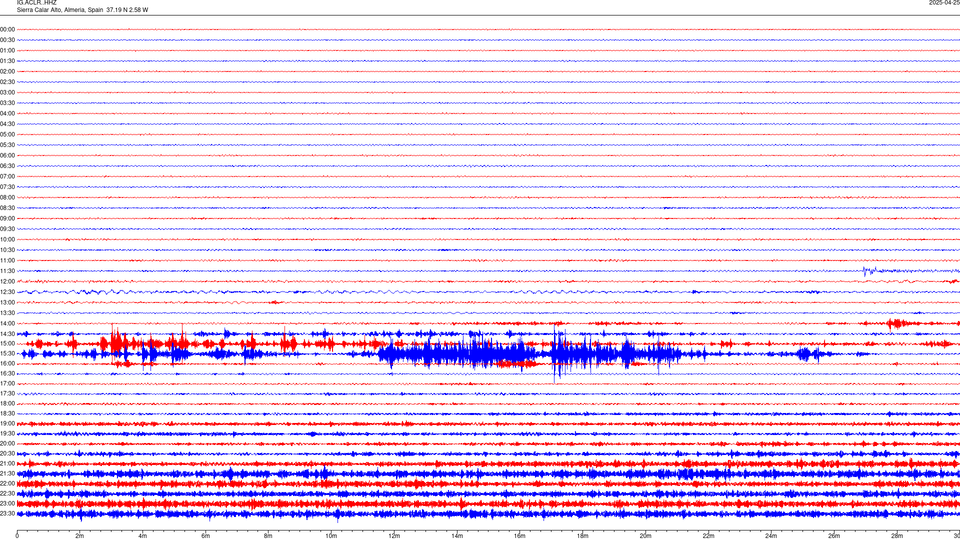Select the 07:00 trace time label
Screen dimensions: 960x540
click(7, 177)
